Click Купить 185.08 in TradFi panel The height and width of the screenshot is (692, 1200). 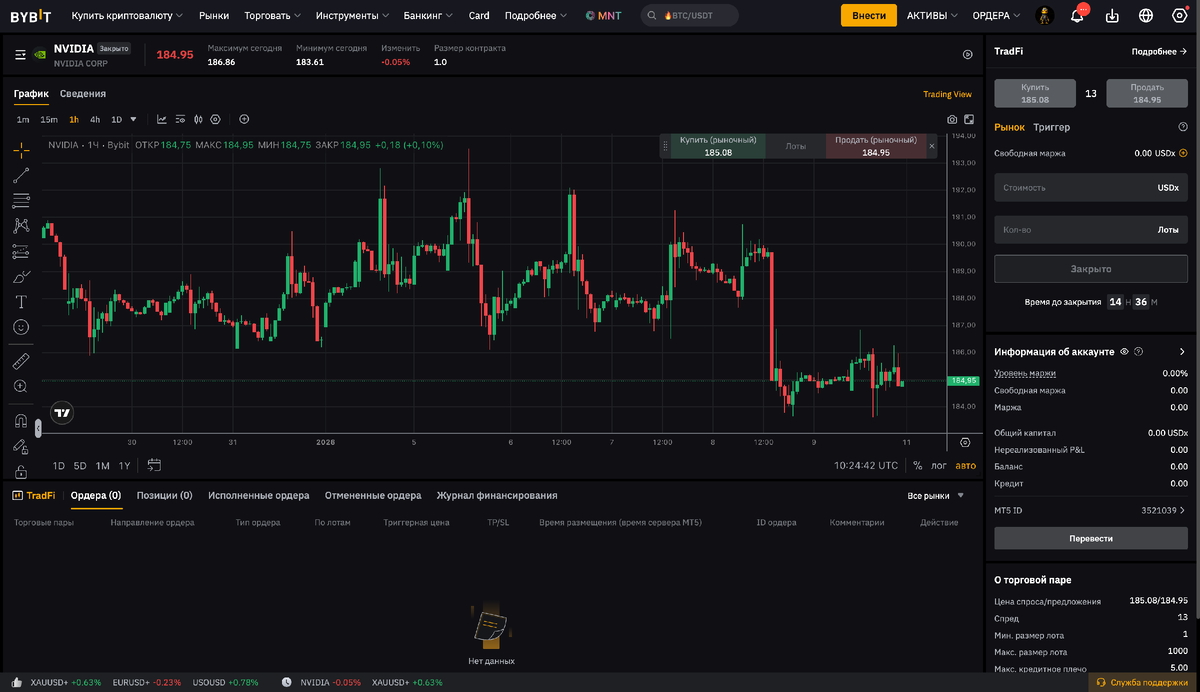pos(1035,94)
